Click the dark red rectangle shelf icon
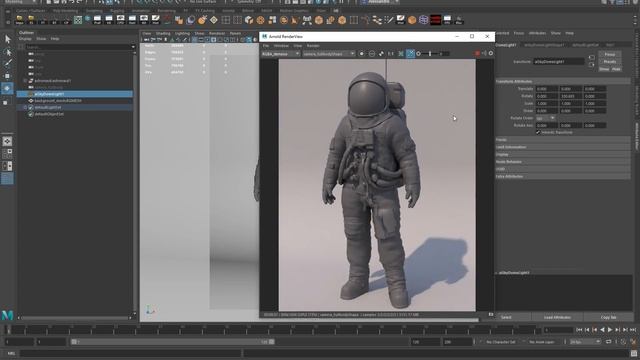 [436, 20]
